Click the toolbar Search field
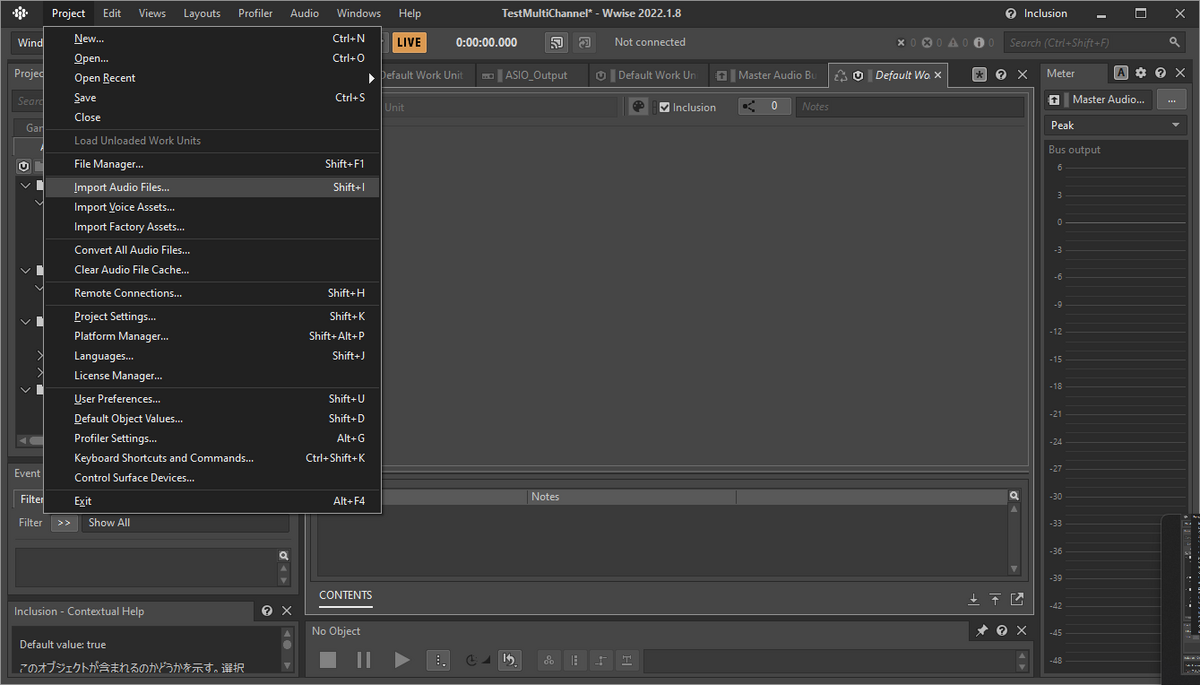The image size is (1200, 685). 1094,42
